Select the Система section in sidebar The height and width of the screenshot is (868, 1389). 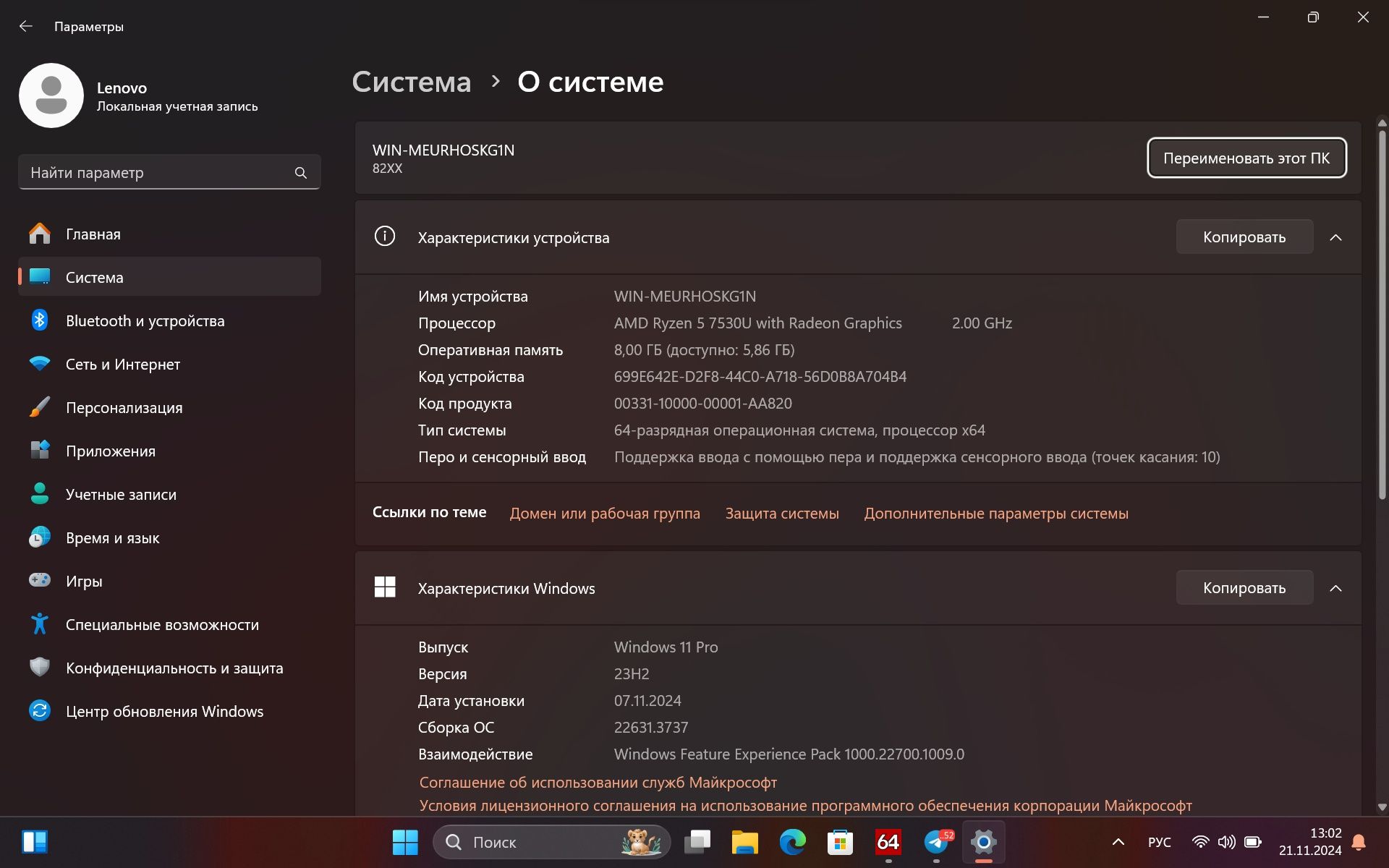(169, 277)
